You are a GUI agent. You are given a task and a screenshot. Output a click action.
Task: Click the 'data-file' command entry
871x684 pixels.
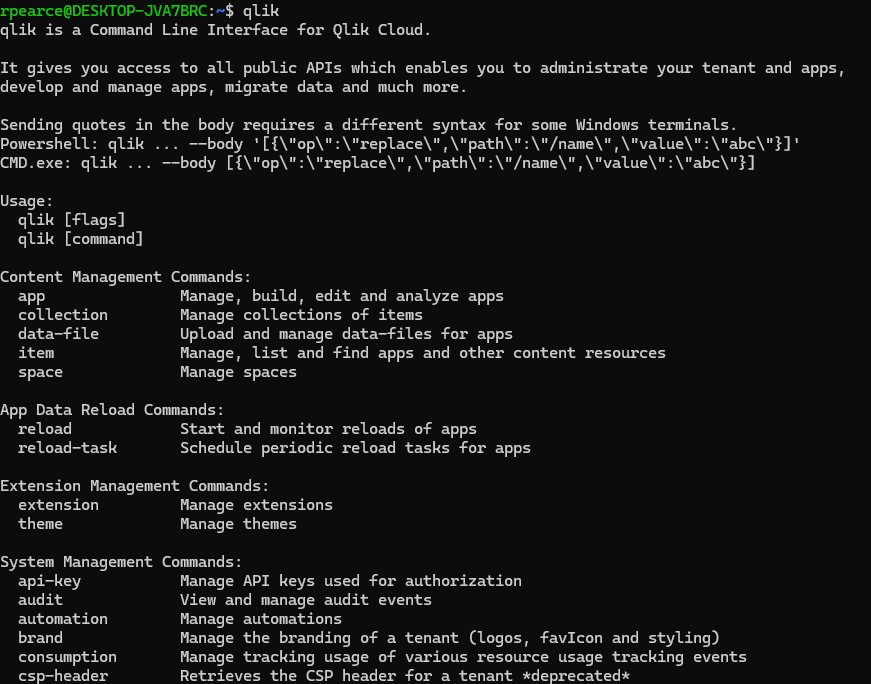click(x=58, y=334)
